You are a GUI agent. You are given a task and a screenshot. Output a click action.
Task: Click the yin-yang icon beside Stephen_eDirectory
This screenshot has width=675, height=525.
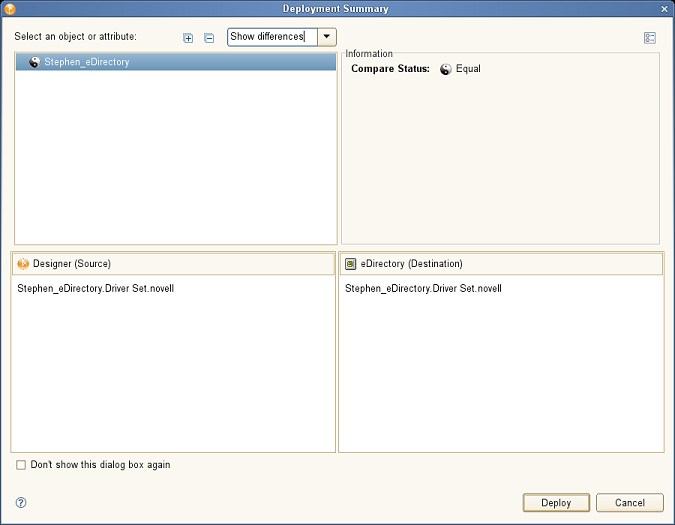coord(34,62)
